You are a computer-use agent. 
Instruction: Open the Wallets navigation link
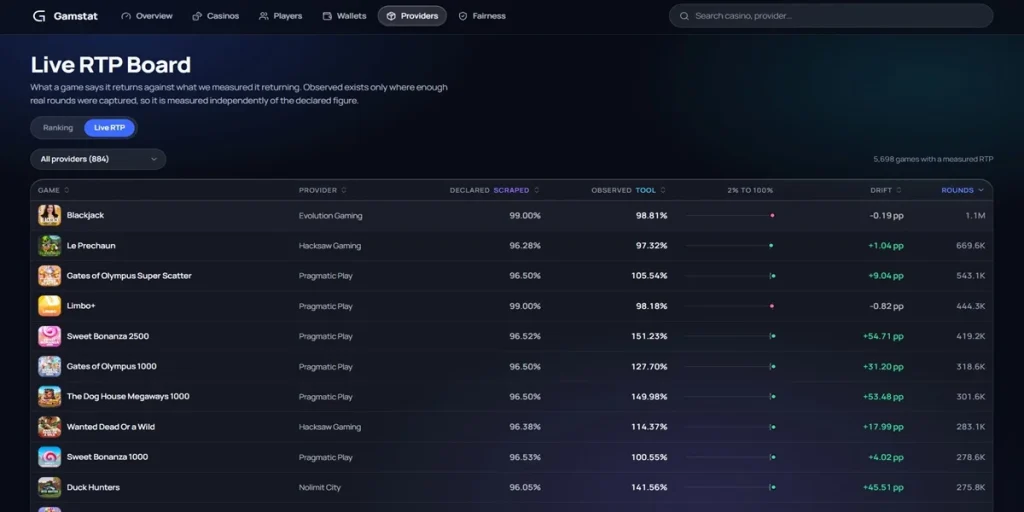344,16
